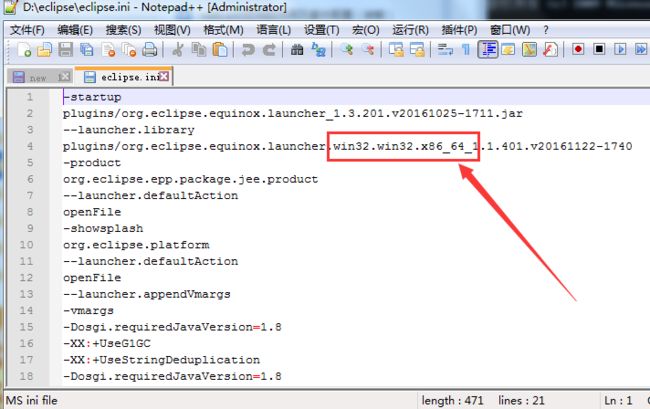Open the 搜索(S) menu
This screenshot has height=409, width=650.
click(x=123, y=30)
